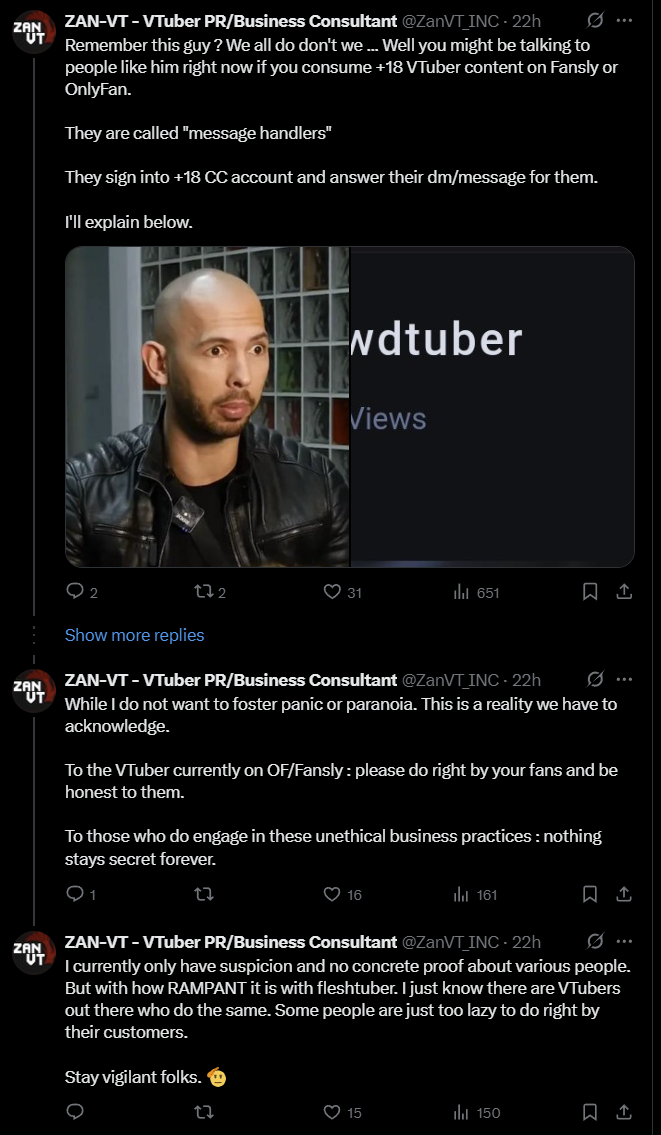
Task: Share the last tweet about fleshtuber
Action: 623,1112
